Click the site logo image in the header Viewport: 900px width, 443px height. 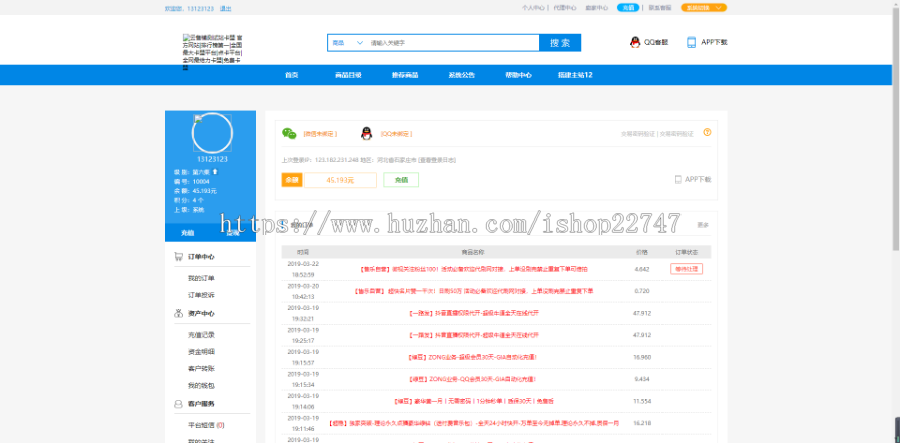pyautogui.click(x=212, y=52)
